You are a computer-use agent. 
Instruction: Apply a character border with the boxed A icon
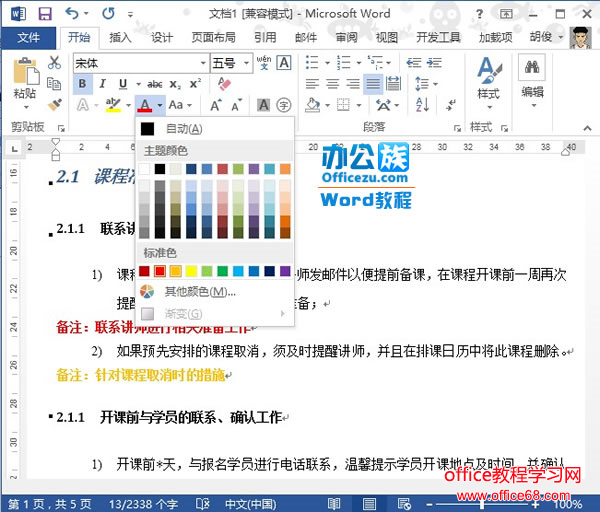(284, 62)
